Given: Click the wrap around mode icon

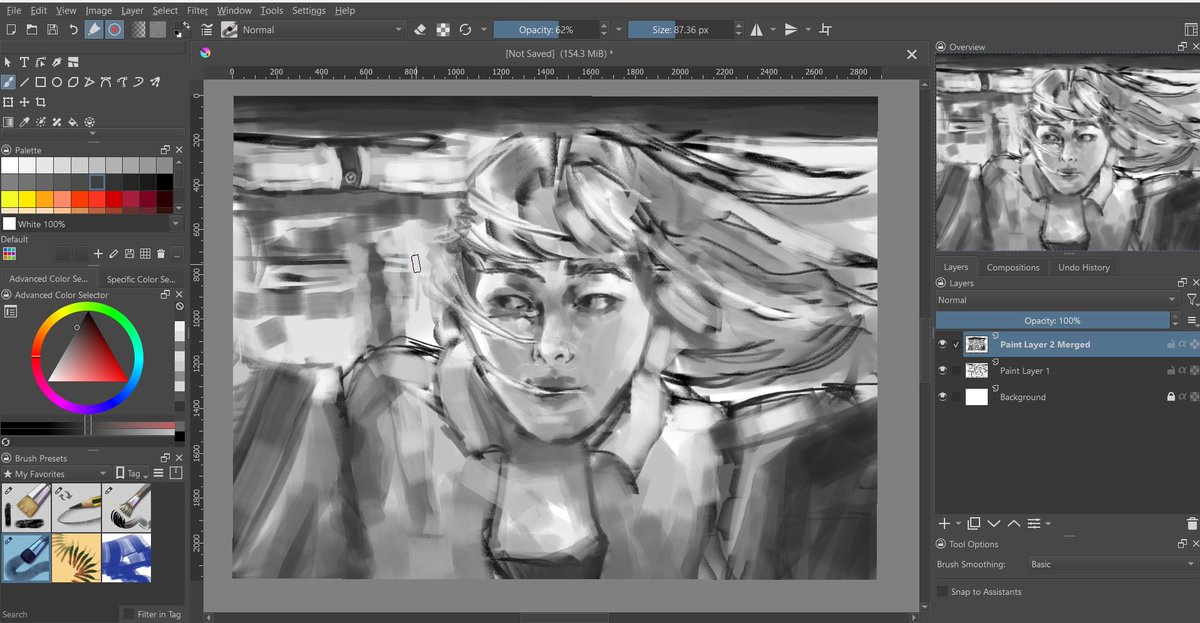Looking at the screenshot, I should [825, 30].
